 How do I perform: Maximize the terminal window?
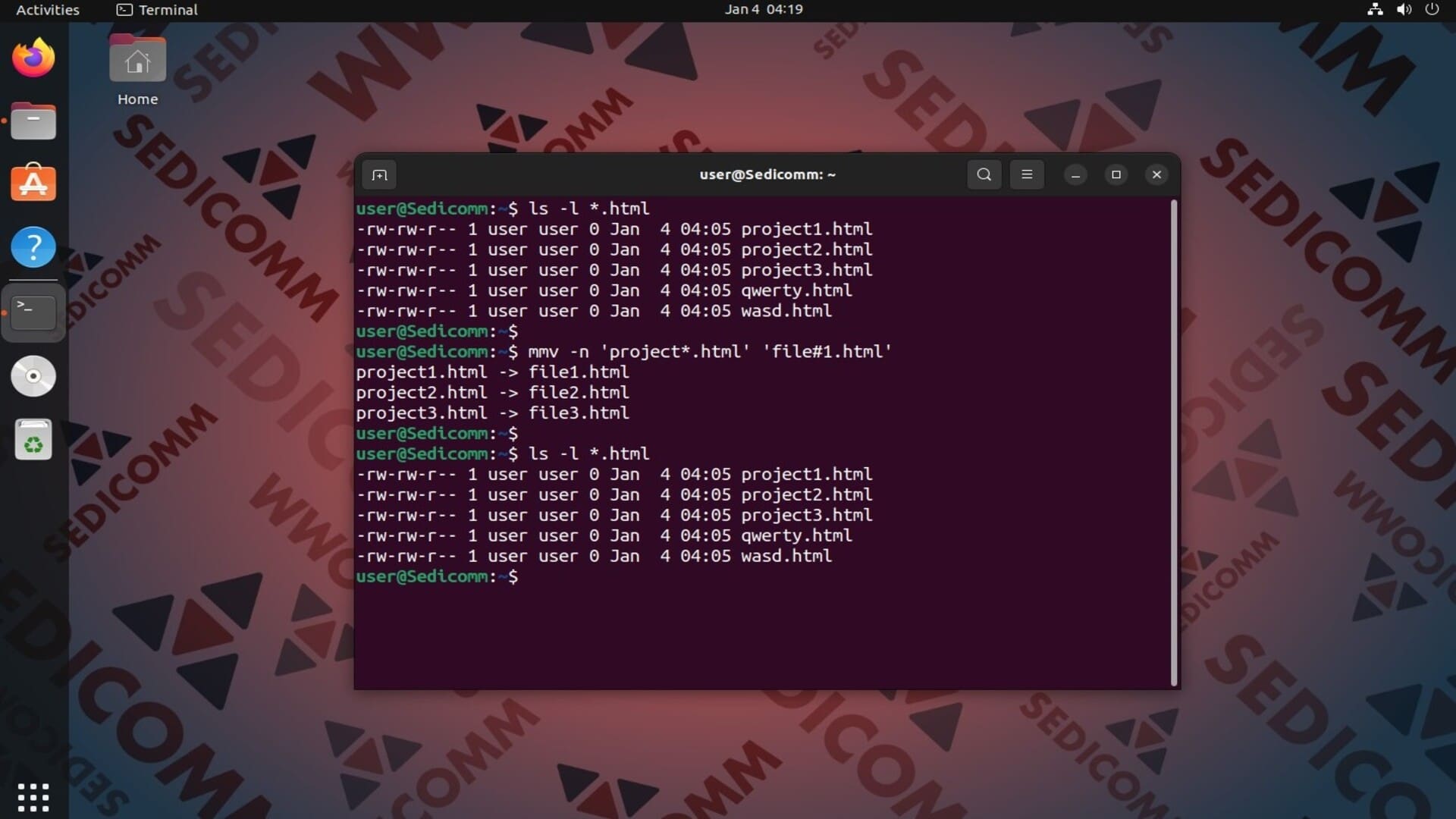1116,174
